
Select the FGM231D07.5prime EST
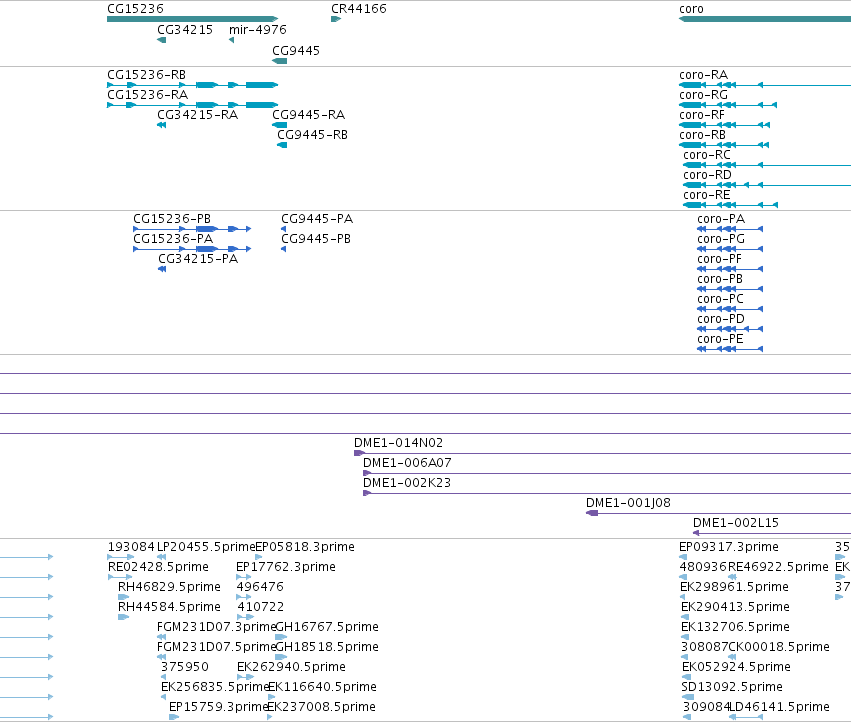(161, 657)
